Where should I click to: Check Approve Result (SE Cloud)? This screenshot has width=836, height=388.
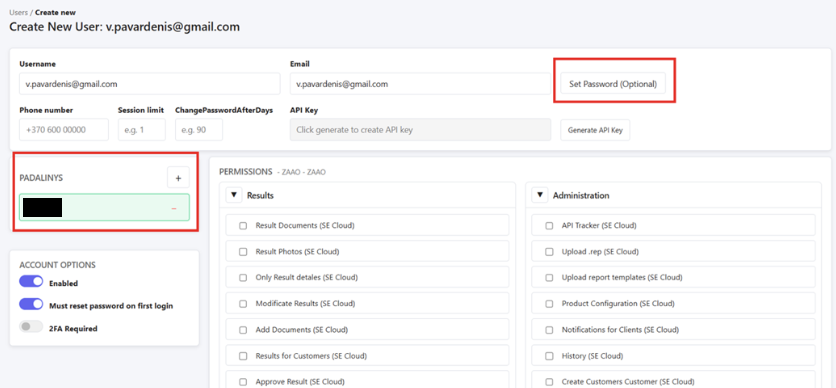click(243, 382)
